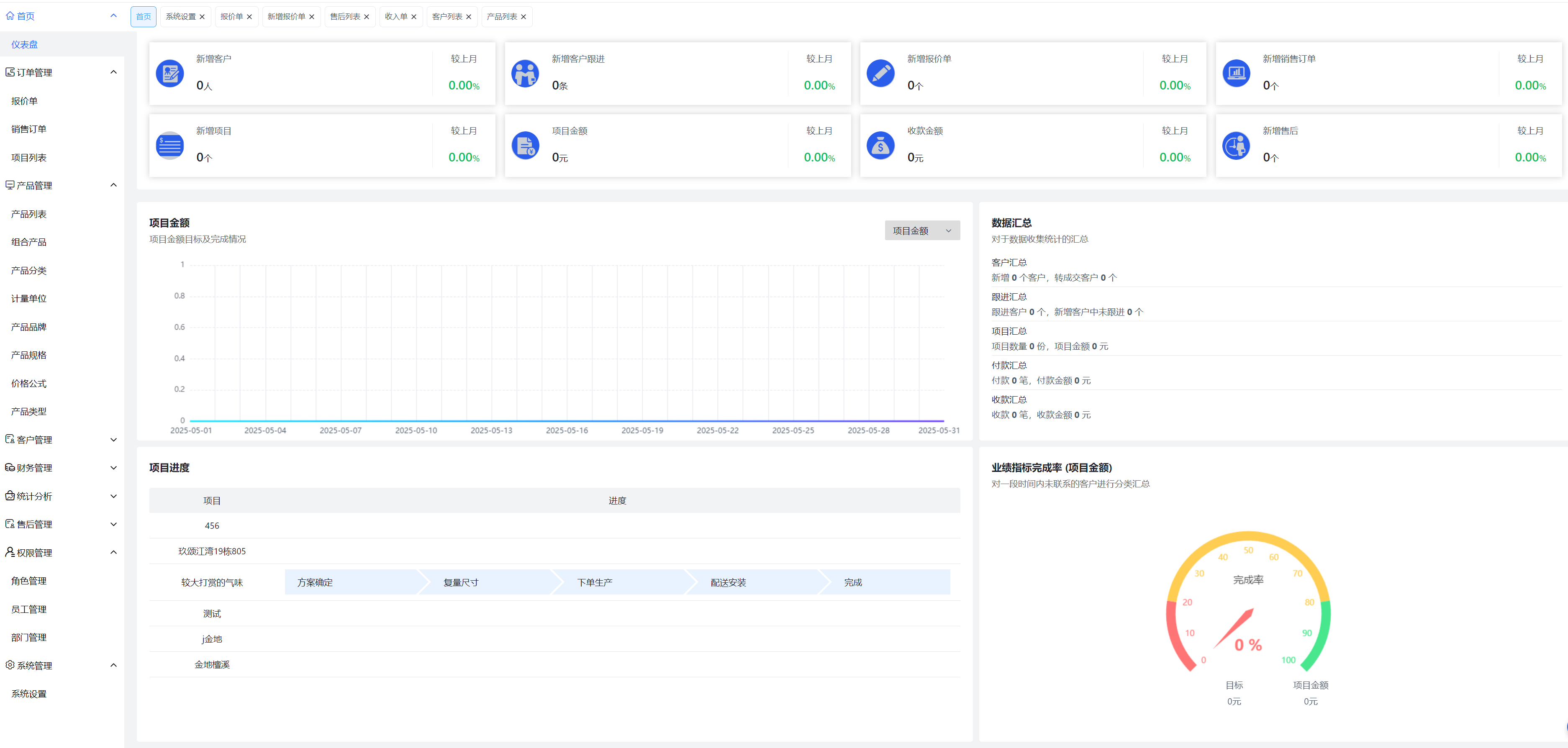The height and width of the screenshot is (748, 1568).
Task: Click the 新增销售订单 monitor icon
Action: [1236, 74]
